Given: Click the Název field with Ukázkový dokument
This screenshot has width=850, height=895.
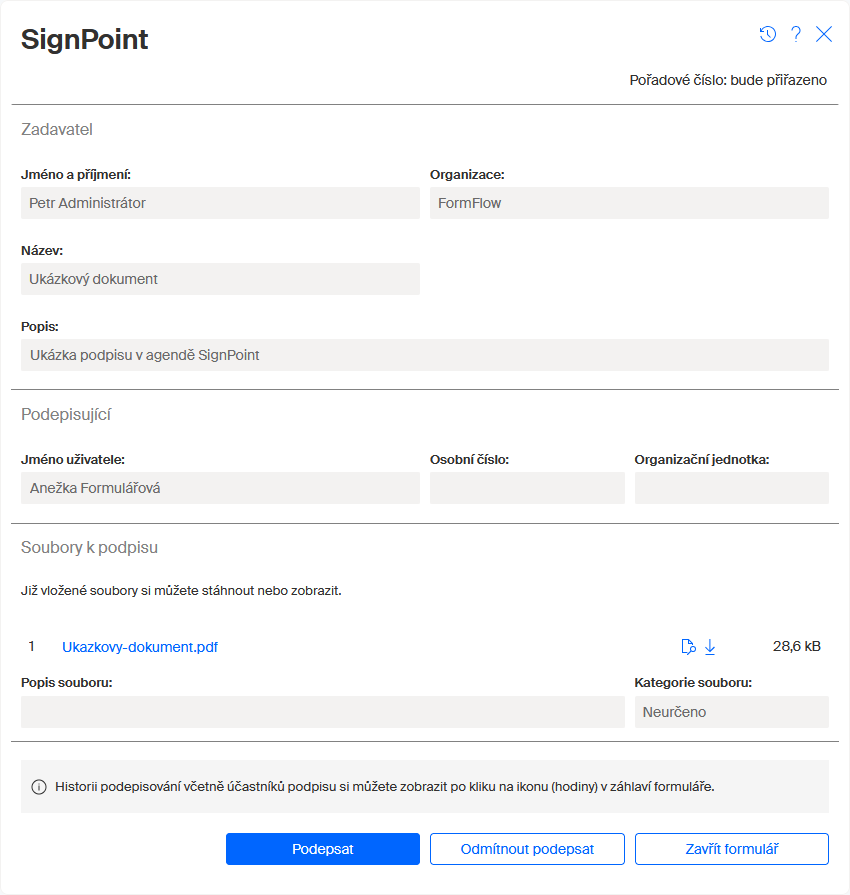Looking at the screenshot, I should pyautogui.click(x=220, y=279).
